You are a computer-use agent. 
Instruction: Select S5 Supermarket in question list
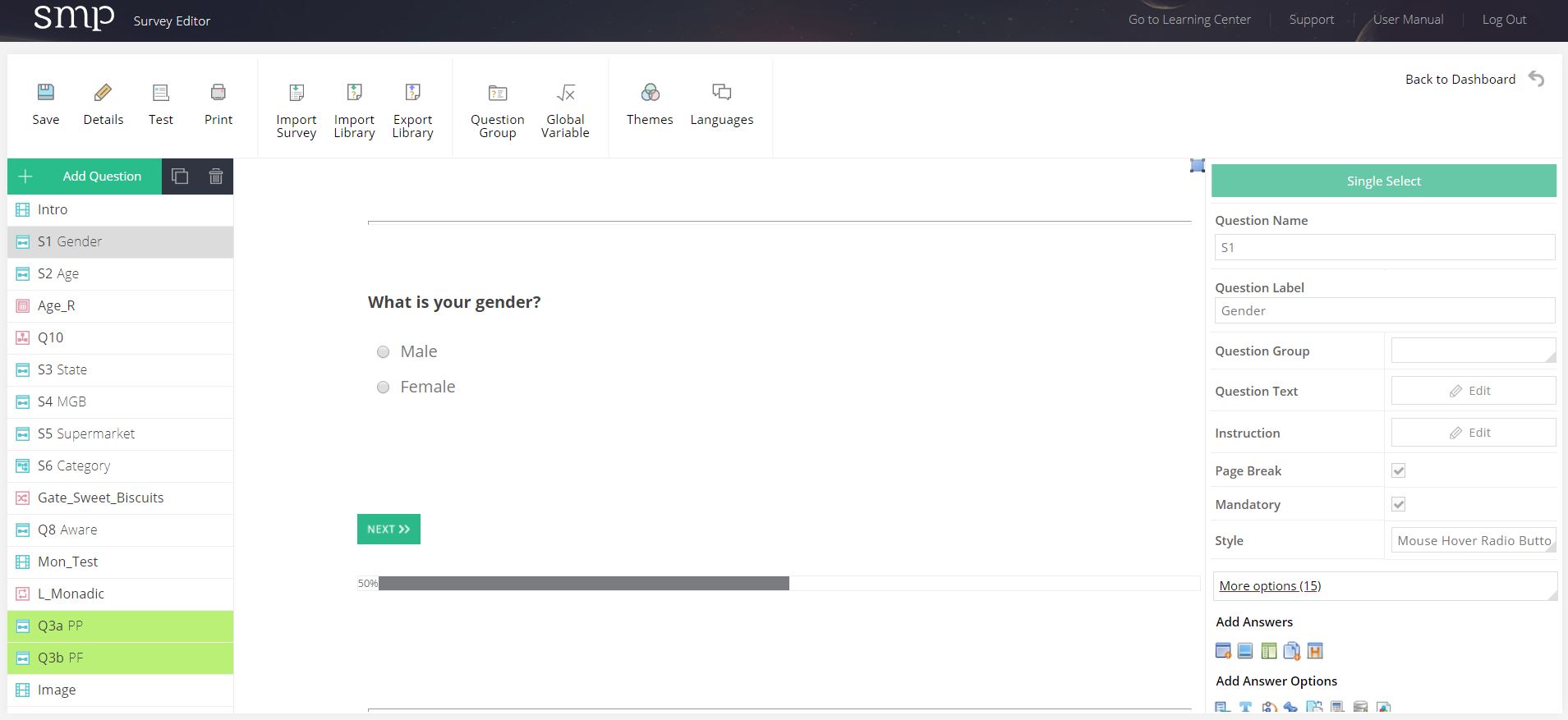(86, 433)
